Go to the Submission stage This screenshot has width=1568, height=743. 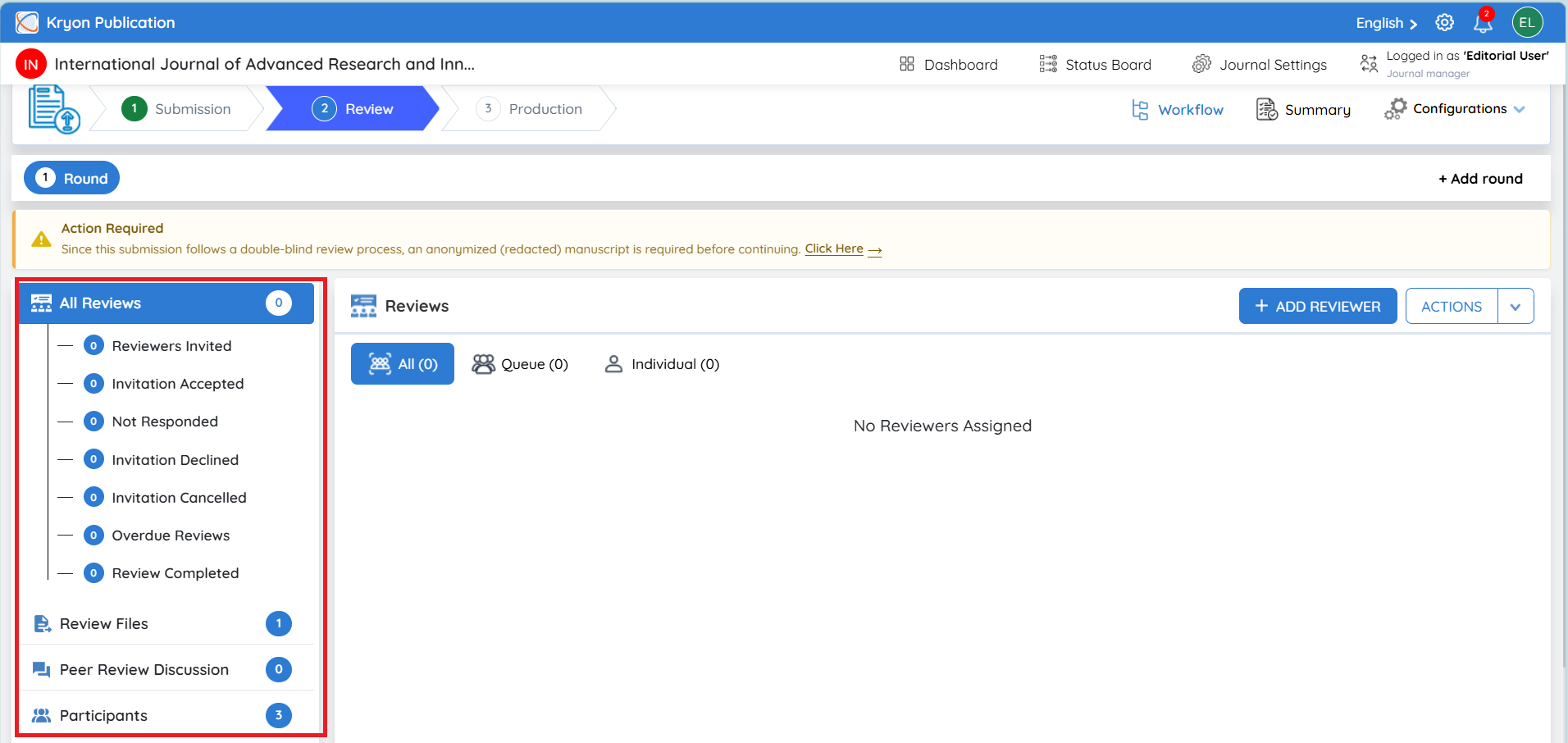(175, 108)
